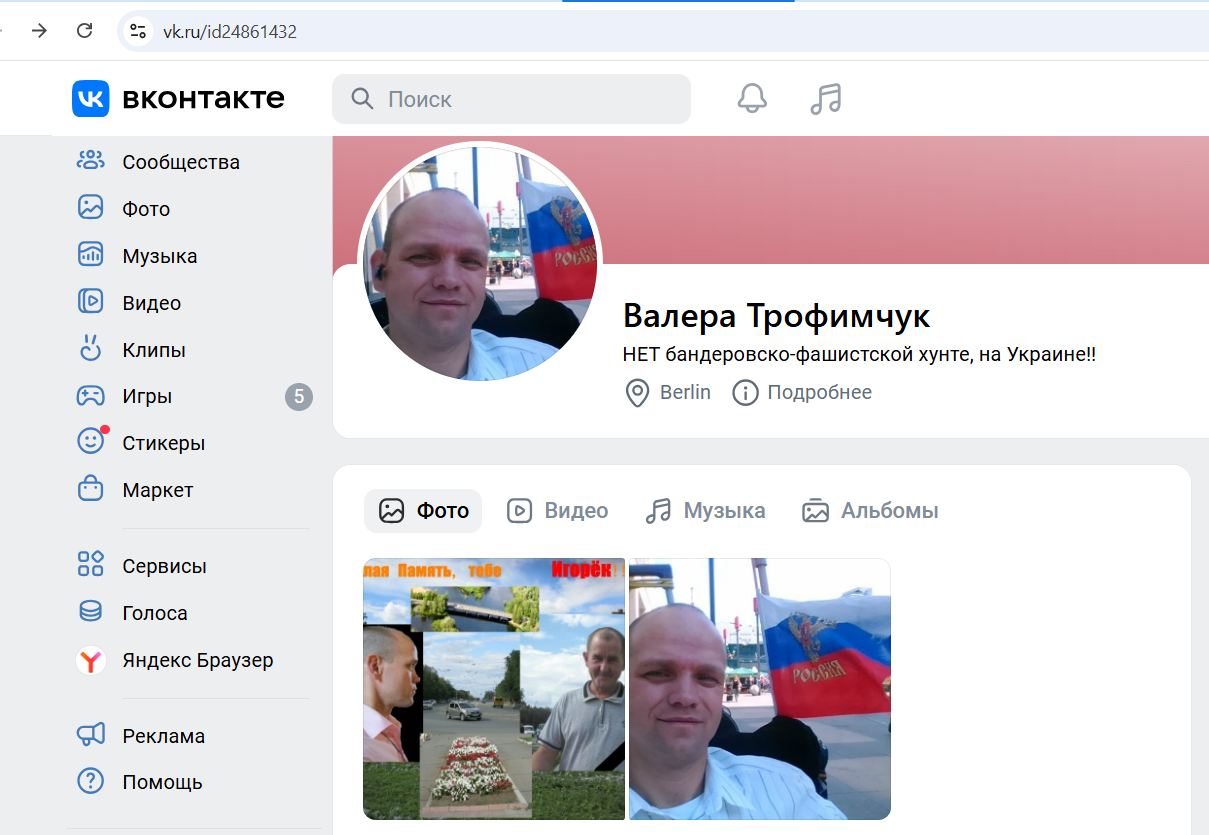1209x835 pixels.
Task: Switch to the Фото profile tab
Action: click(423, 511)
